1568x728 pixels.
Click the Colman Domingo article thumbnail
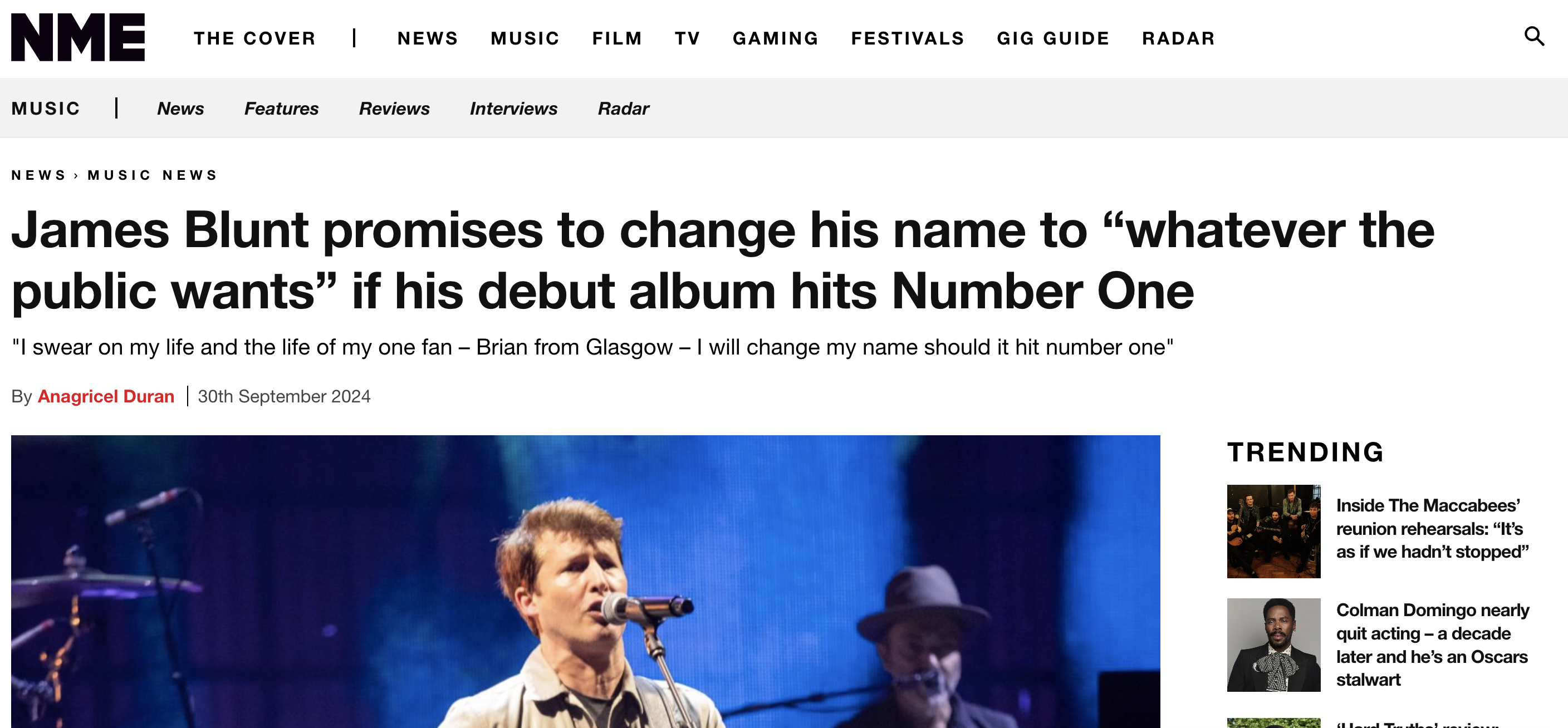pyautogui.click(x=1273, y=645)
